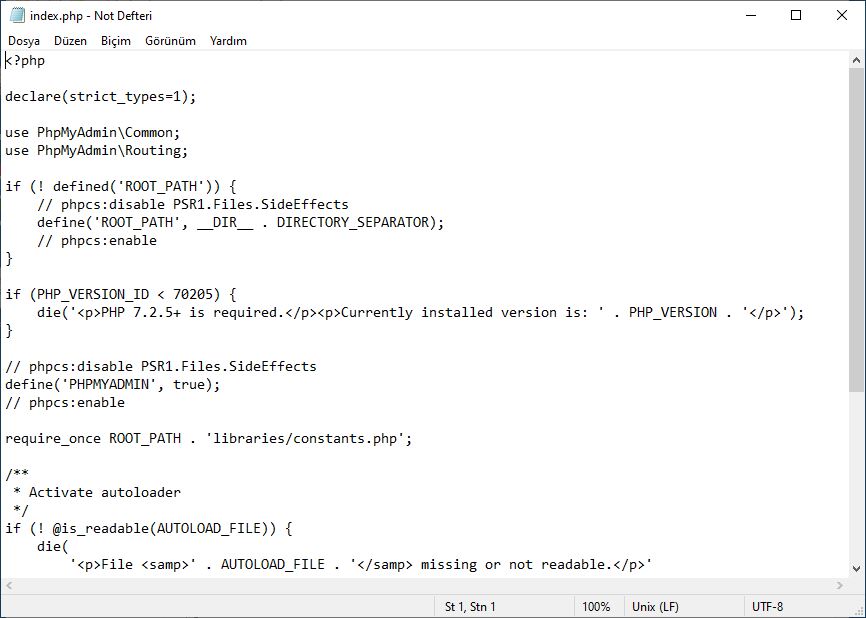The width and height of the screenshot is (866, 618).
Task: Click the 'missing or not readable' line
Action: [361, 564]
